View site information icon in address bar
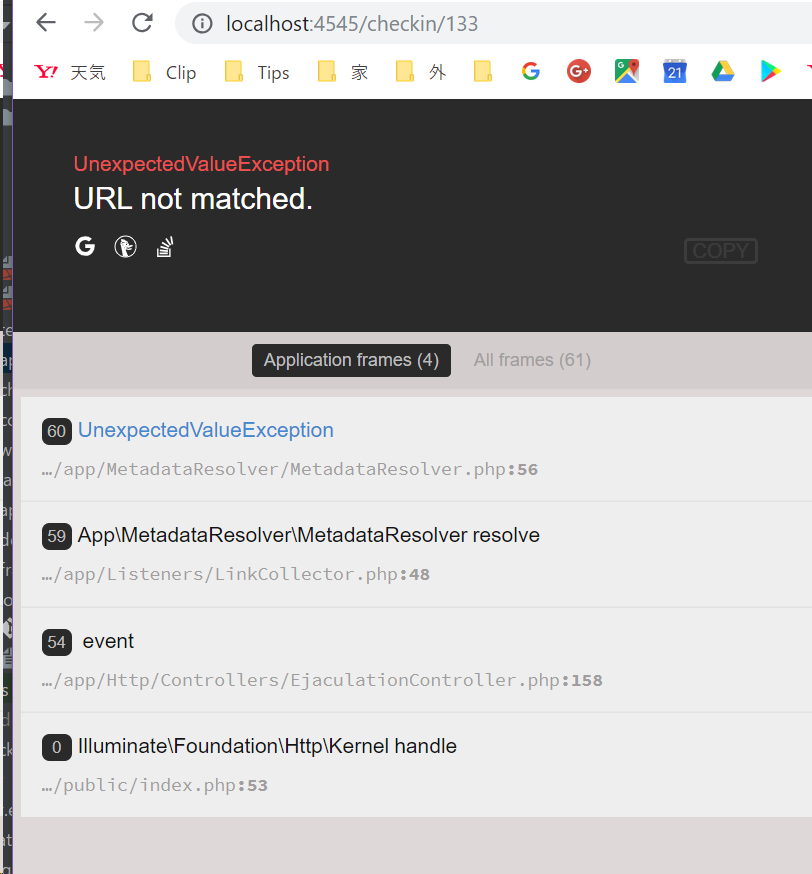Screen dimensions: 812x874 point(203,23)
